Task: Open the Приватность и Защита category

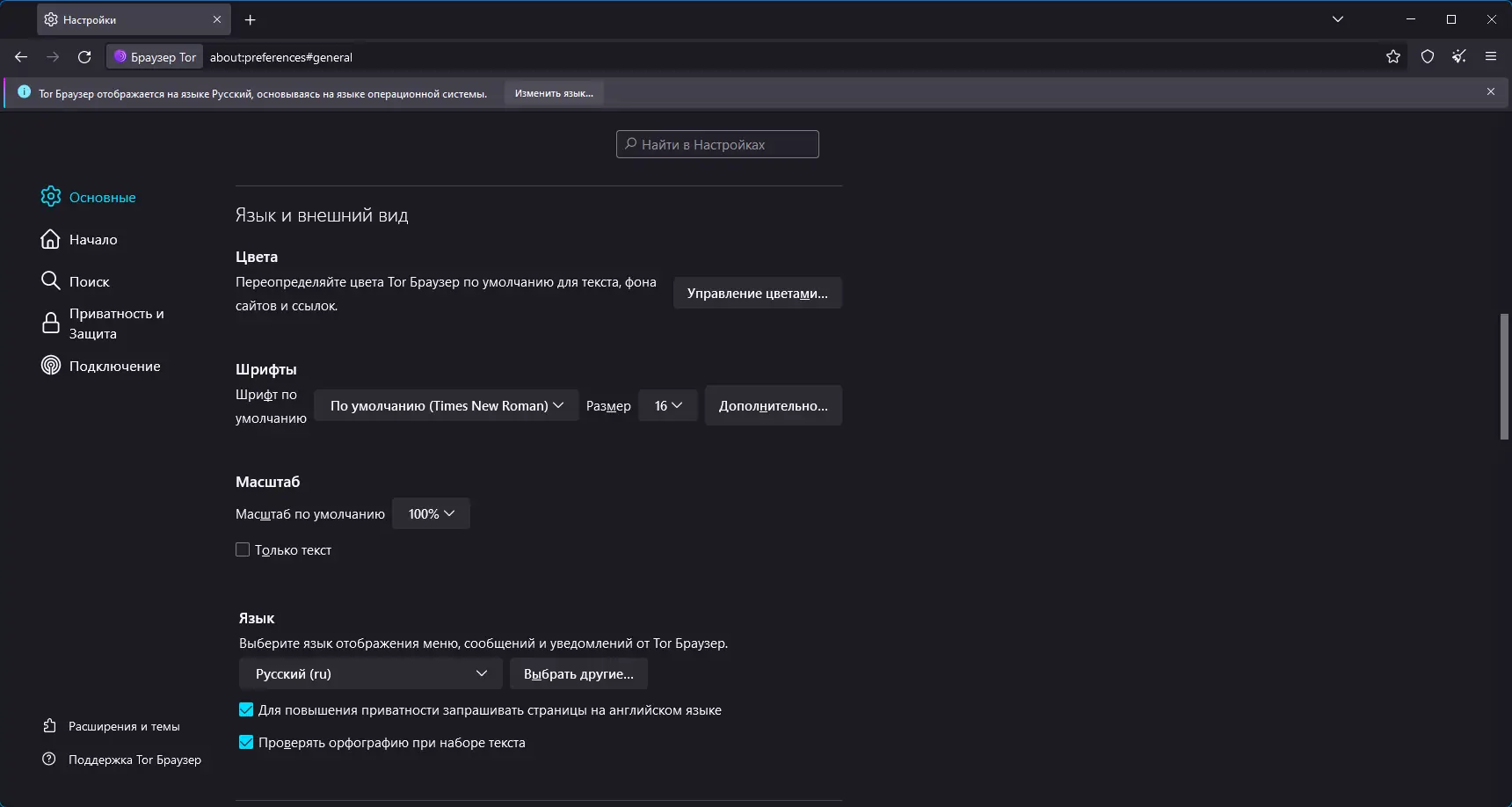Action: [104, 324]
